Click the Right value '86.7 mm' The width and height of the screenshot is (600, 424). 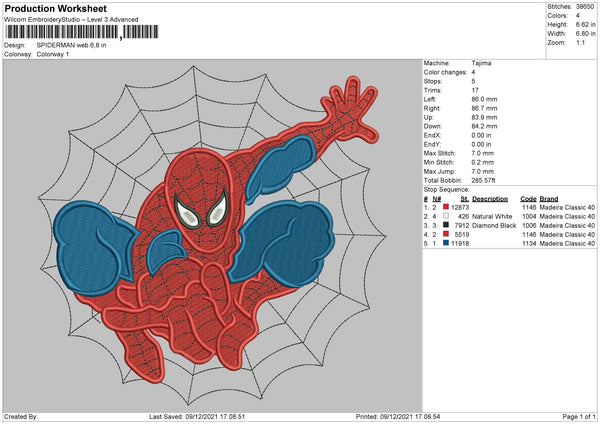point(484,108)
